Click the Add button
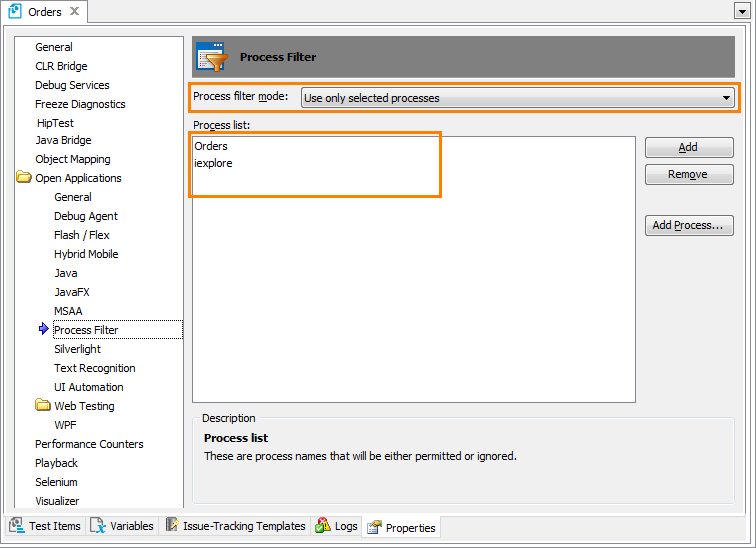756x548 pixels. point(689,147)
